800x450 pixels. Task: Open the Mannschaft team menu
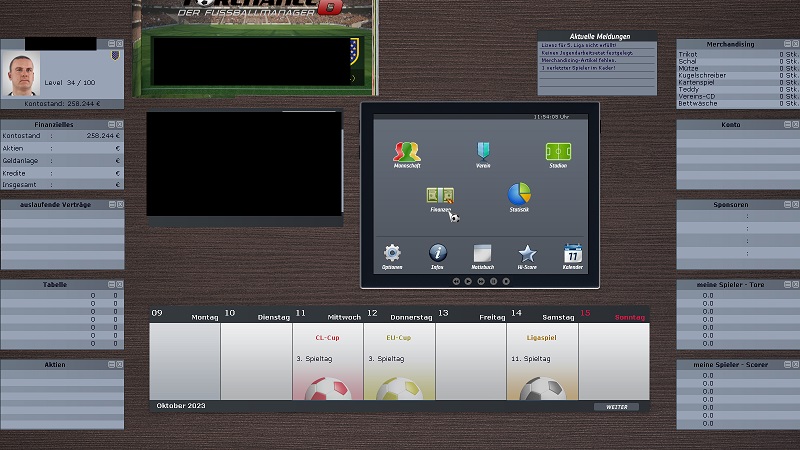[407, 153]
